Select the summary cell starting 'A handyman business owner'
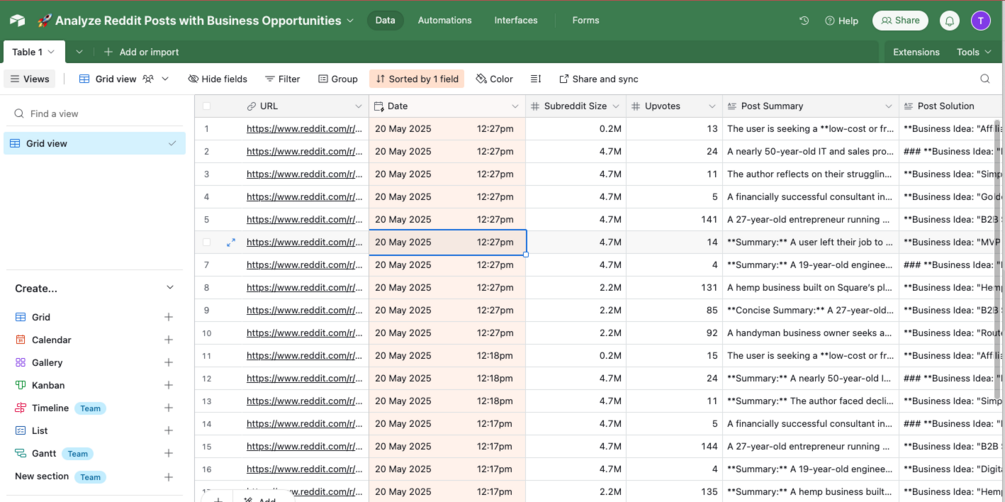The width and height of the screenshot is (1005, 502). click(x=810, y=333)
